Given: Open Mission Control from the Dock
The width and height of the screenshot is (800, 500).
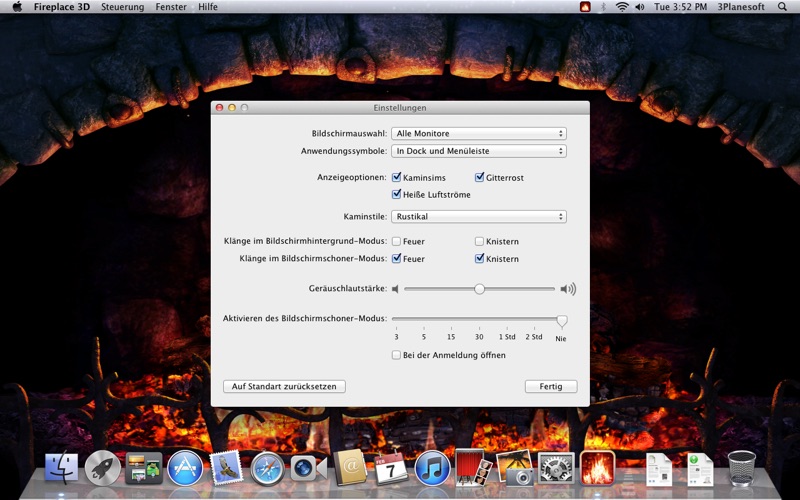Looking at the screenshot, I should (144, 468).
